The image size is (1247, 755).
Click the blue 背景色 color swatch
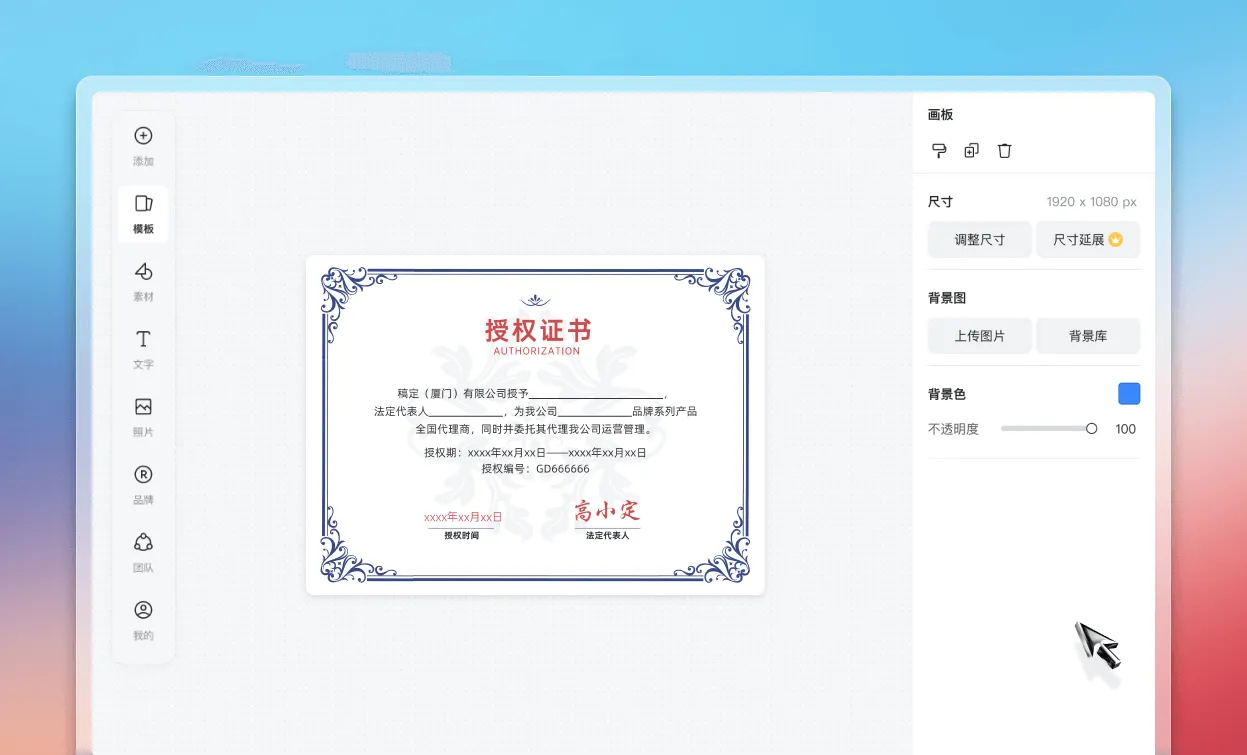(x=1128, y=393)
